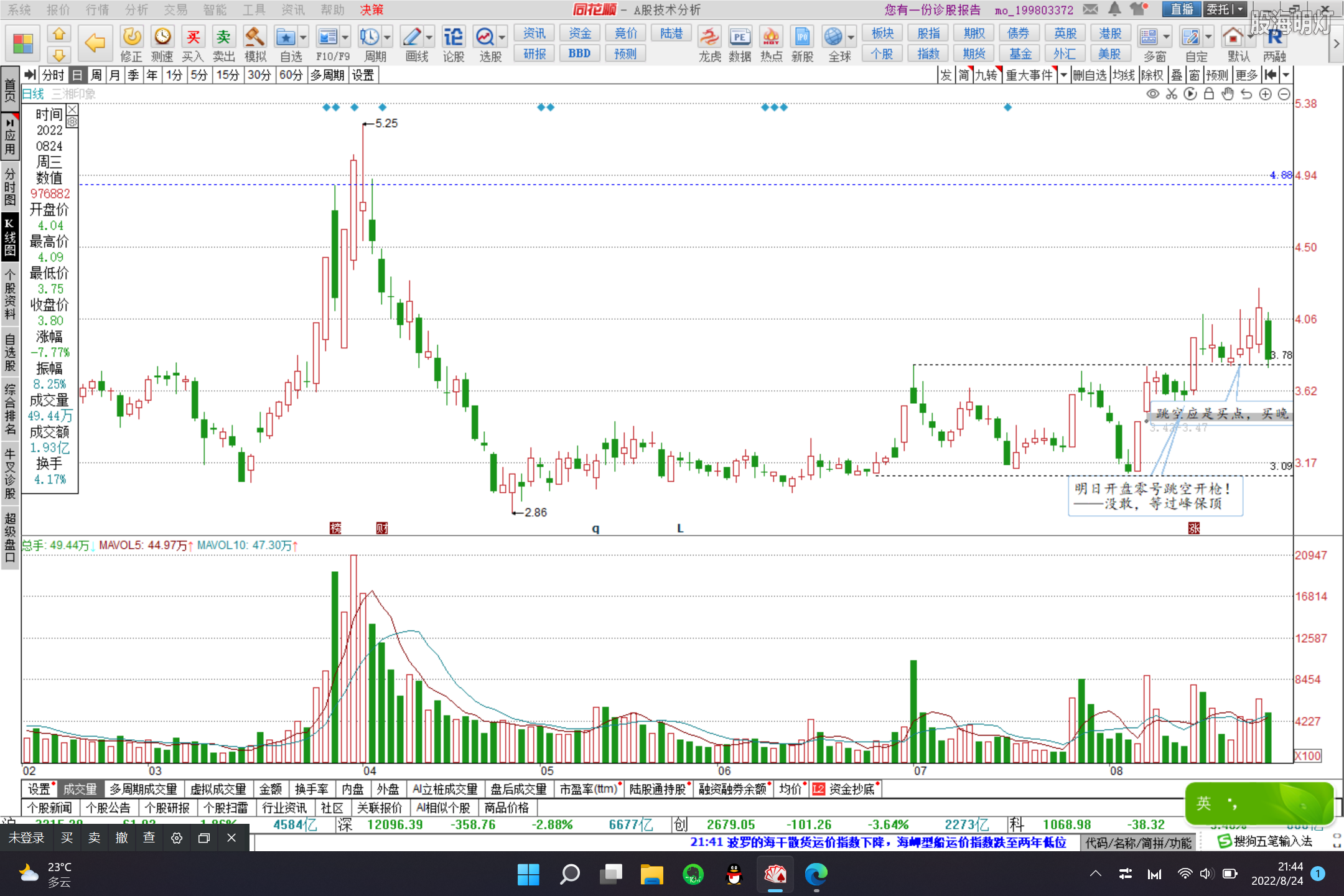This screenshot has height=896, width=1344.
Task: Click the 周期 period clock icon
Action: (x=370, y=37)
